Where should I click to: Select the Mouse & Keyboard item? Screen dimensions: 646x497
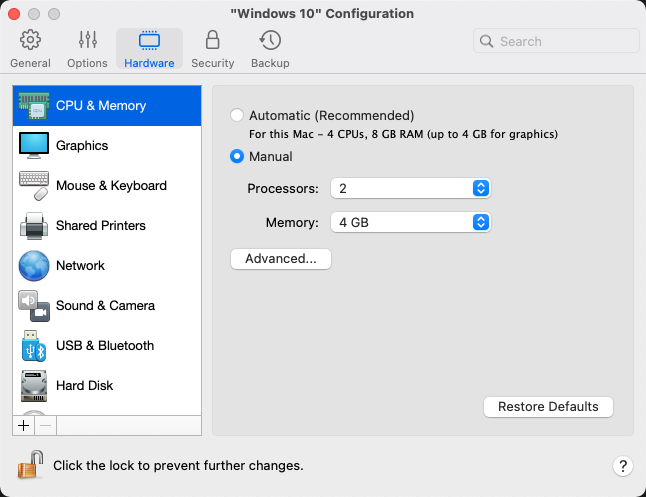[x=107, y=185]
